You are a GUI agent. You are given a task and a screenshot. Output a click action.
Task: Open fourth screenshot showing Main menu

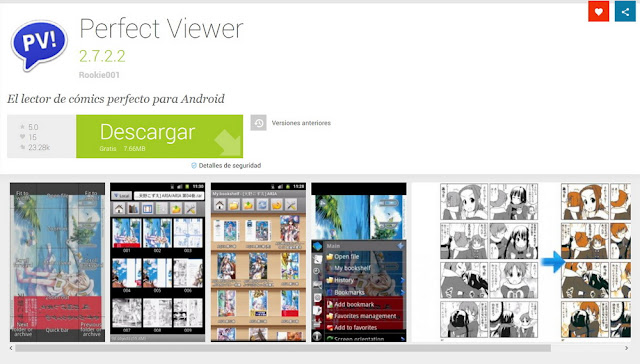(359, 262)
